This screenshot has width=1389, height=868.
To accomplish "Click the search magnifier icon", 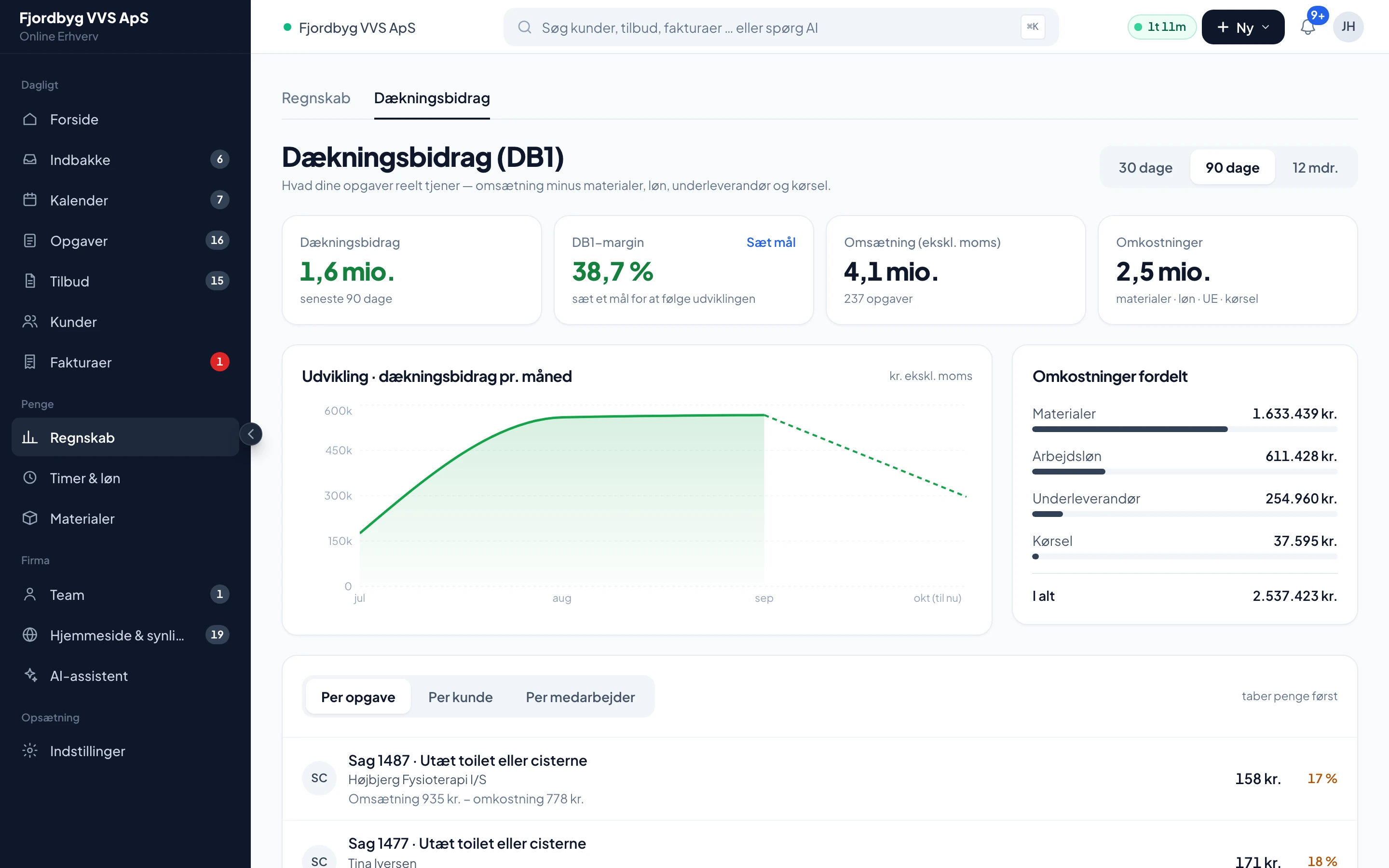I will [x=524, y=27].
